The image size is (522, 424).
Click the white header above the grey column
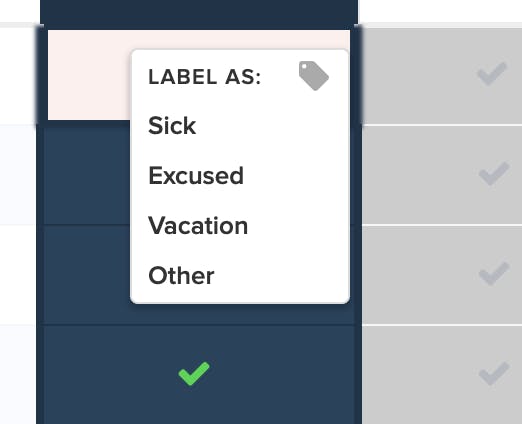[440, 11]
